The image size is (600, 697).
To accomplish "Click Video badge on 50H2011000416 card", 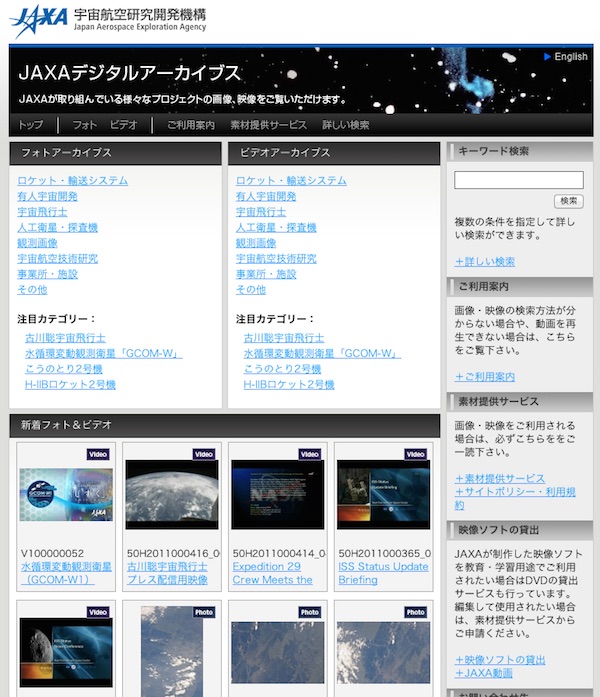I will pyautogui.click(x=204, y=454).
